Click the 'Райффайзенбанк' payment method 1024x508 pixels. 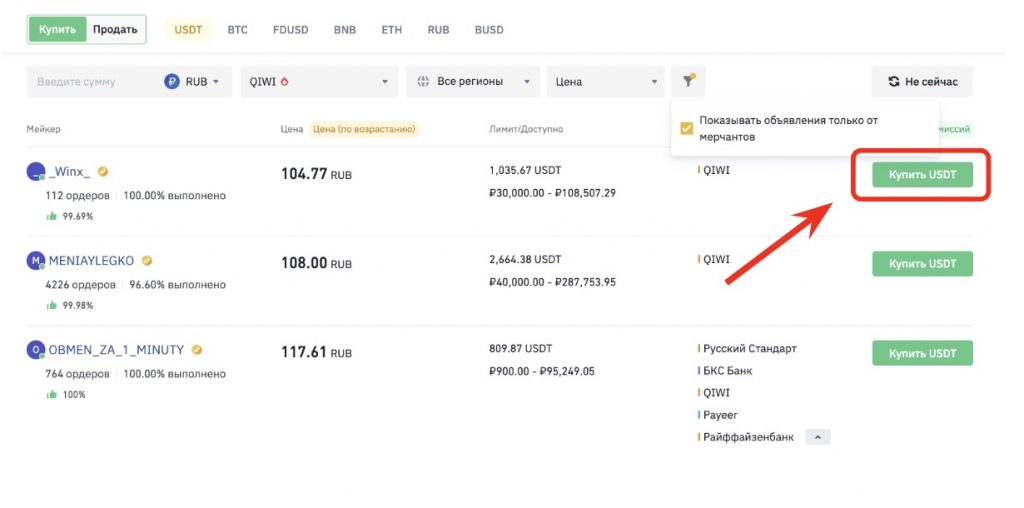coord(748,437)
